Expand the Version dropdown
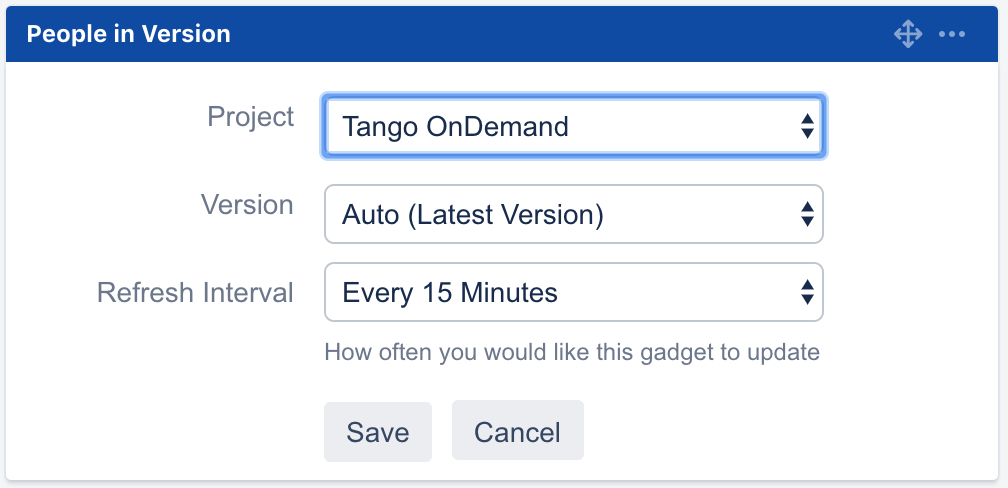Image resolution: width=1008 pixels, height=488 pixels. (x=573, y=214)
